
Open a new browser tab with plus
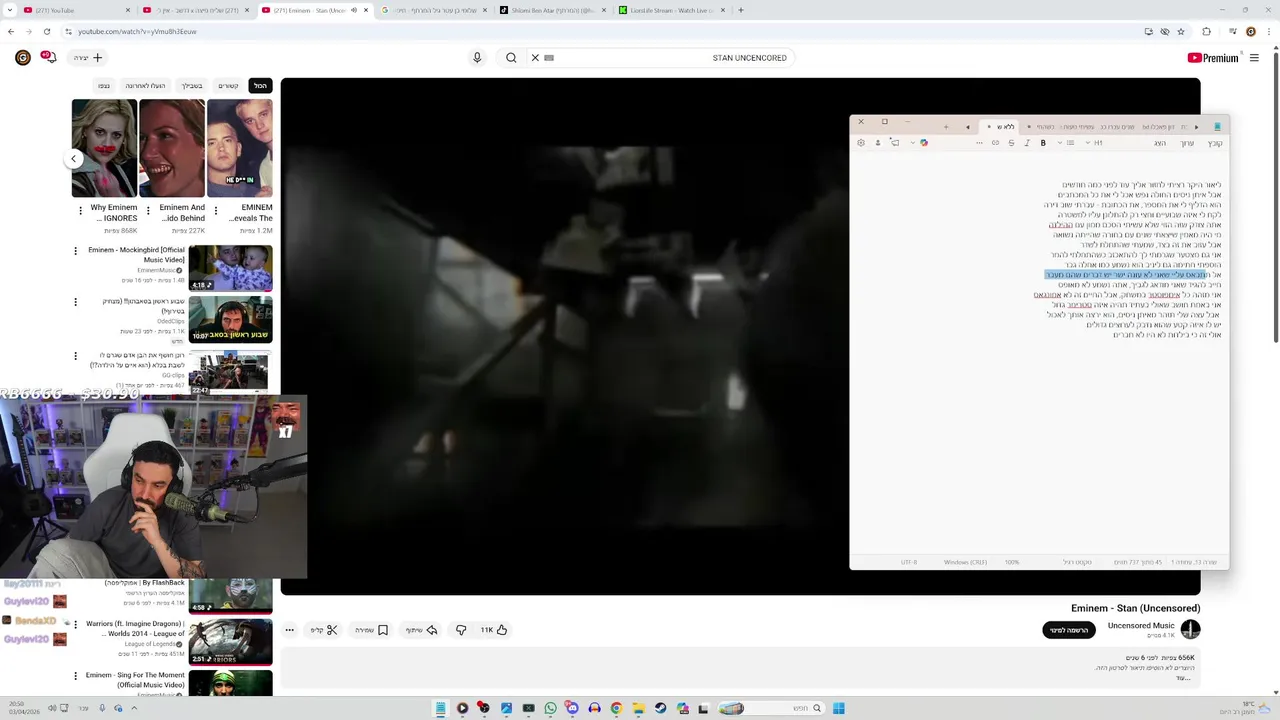tap(740, 10)
